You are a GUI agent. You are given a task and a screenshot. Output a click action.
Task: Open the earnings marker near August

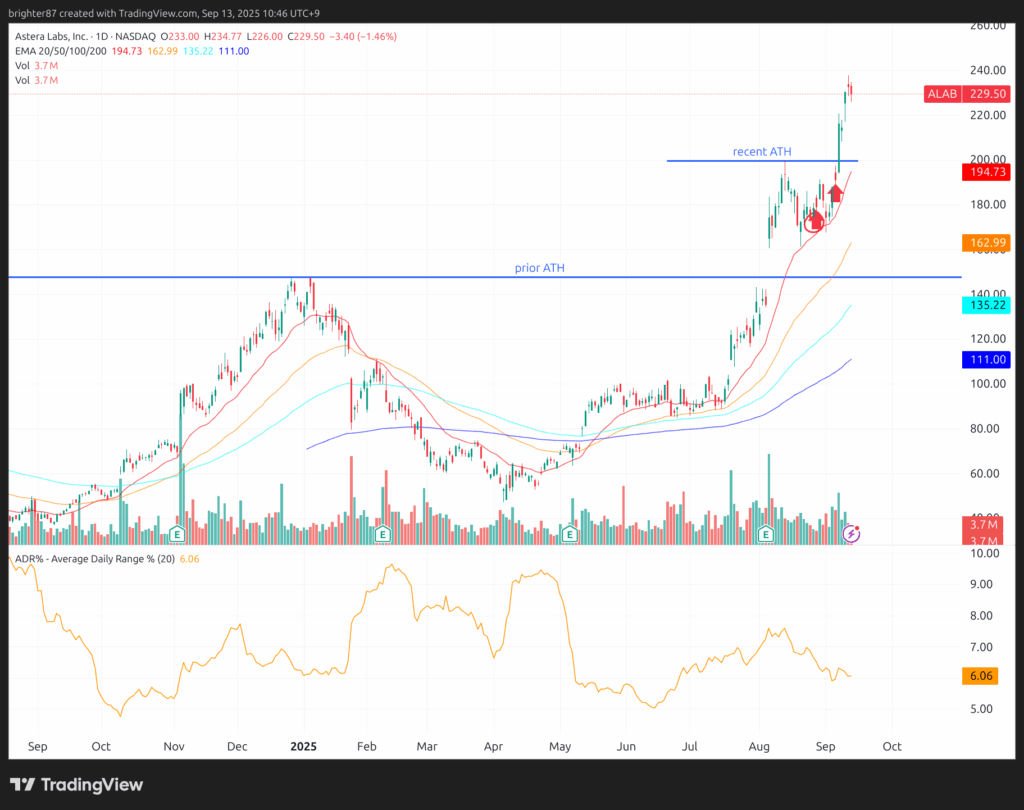click(x=765, y=534)
